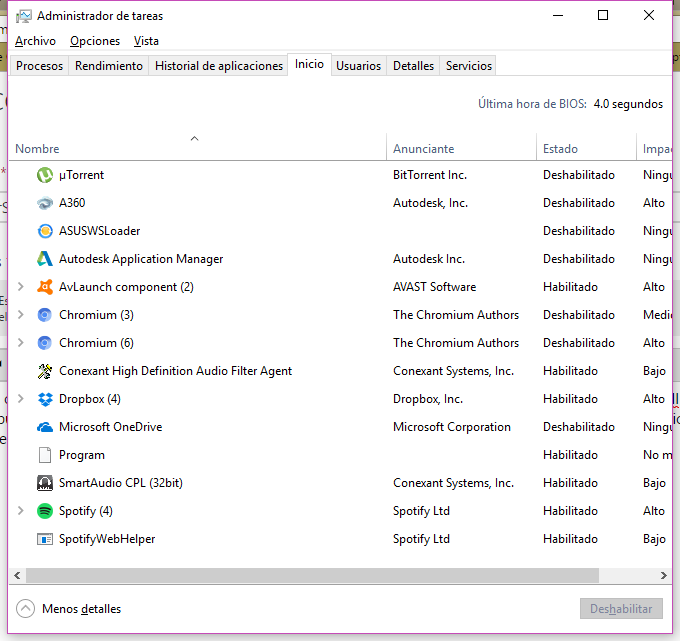This screenshot has height=641, width=680.
Task: Click the scrollbar left arrow
Action: pos(17,576)
